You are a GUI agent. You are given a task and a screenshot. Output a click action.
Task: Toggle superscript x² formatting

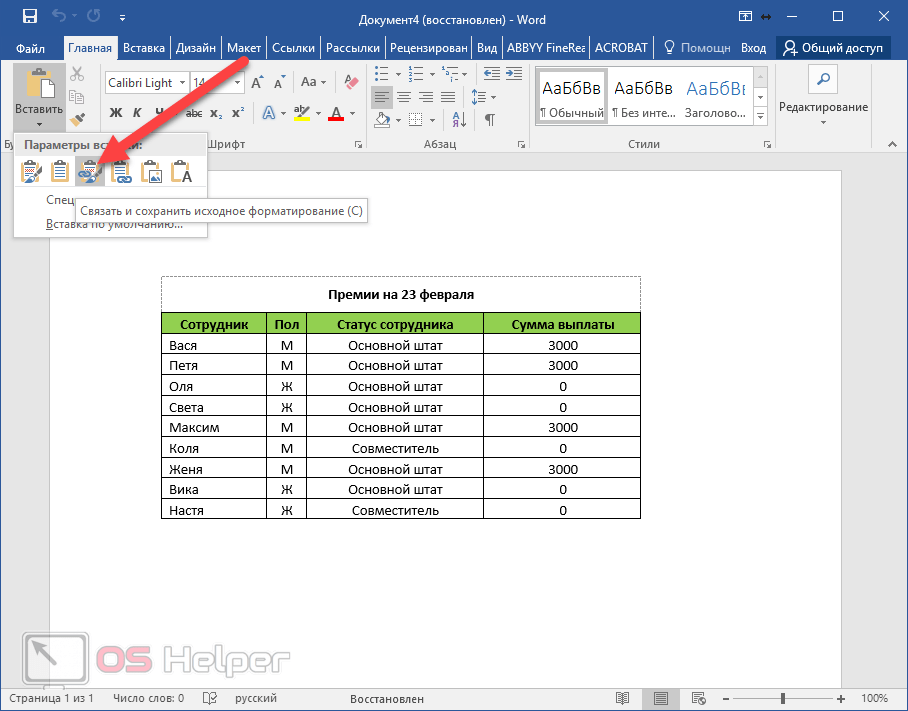point(238,113)
